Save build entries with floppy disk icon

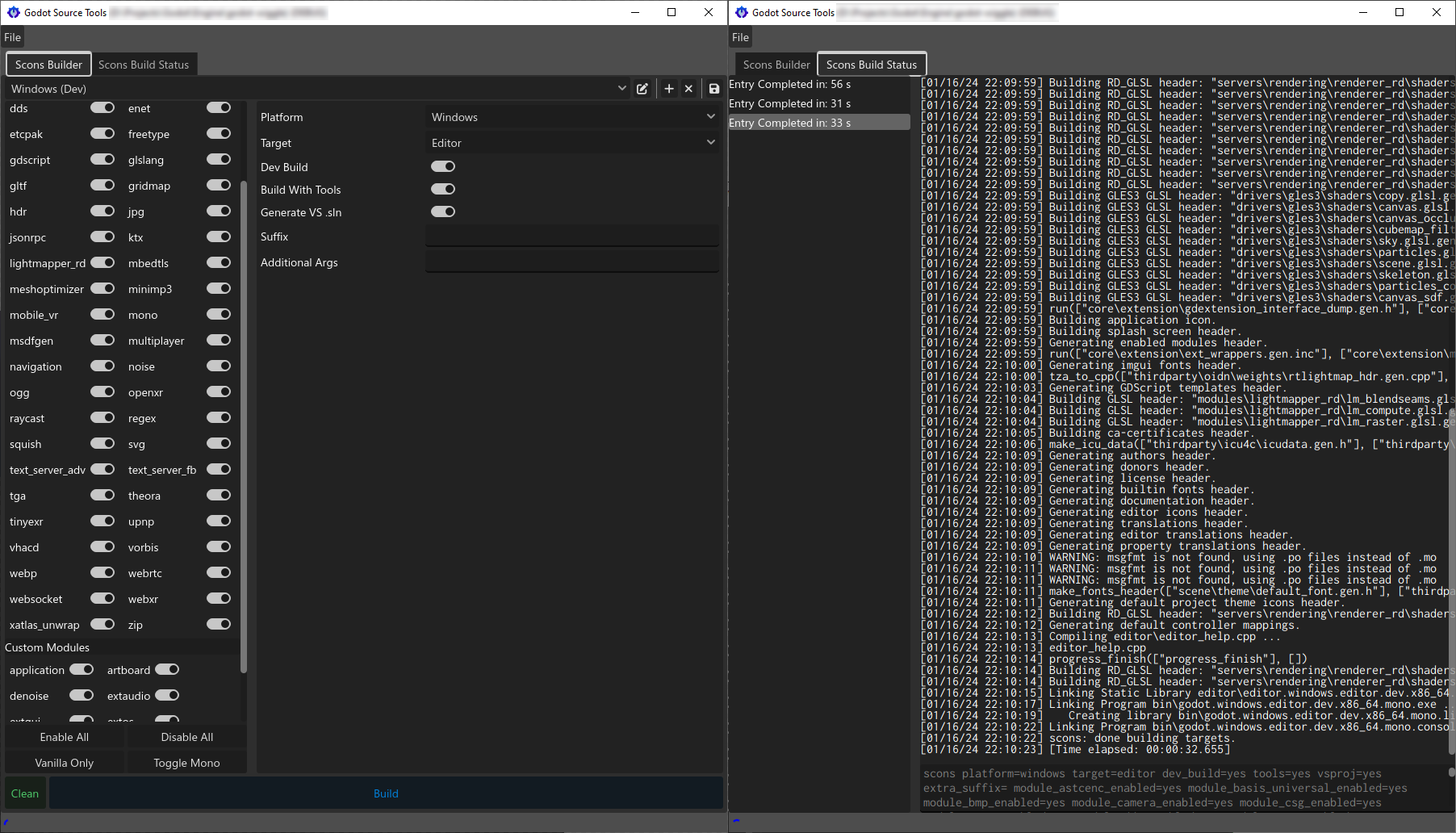tap(714, 89)
